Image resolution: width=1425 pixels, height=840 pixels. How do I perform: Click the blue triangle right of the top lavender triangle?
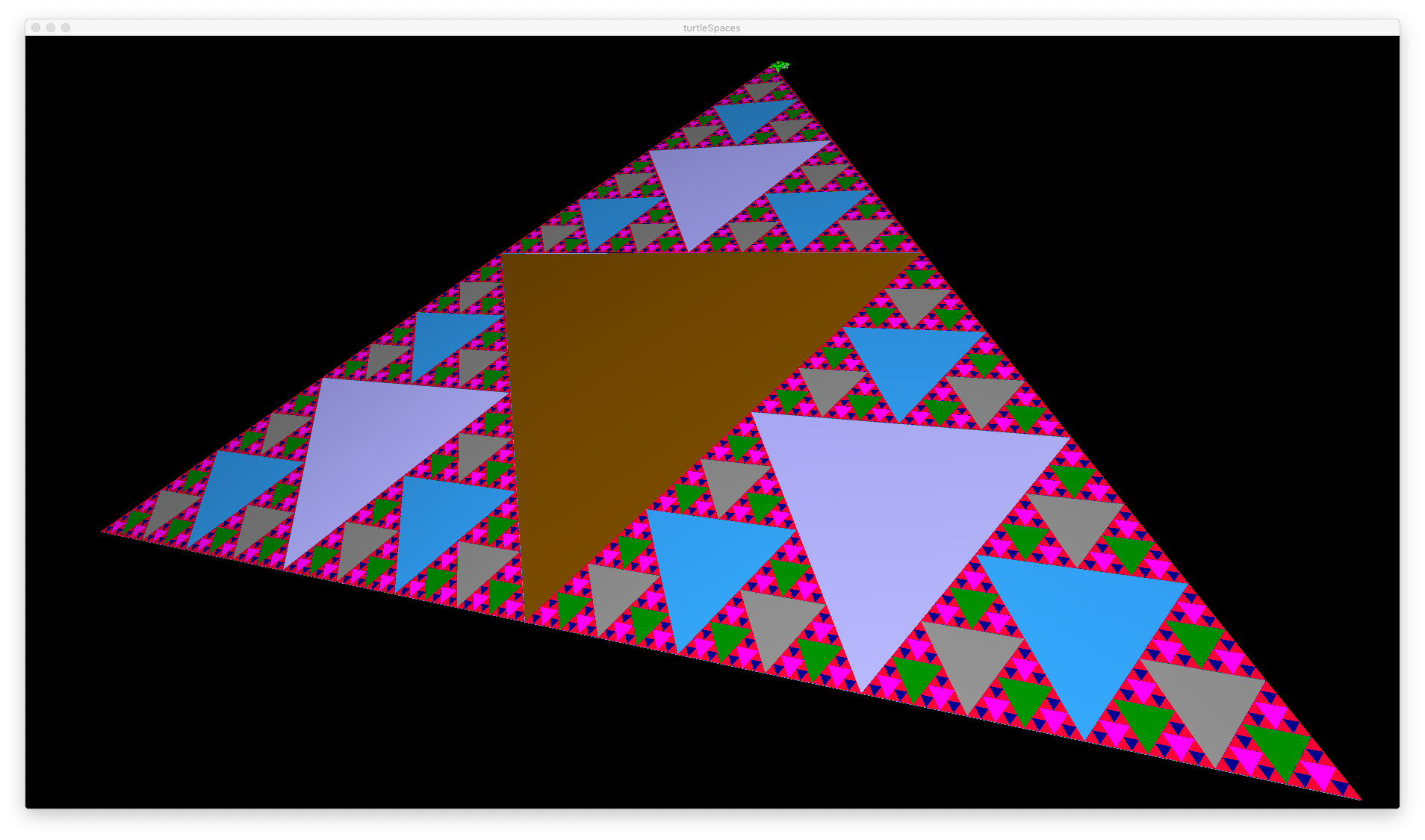814,213
